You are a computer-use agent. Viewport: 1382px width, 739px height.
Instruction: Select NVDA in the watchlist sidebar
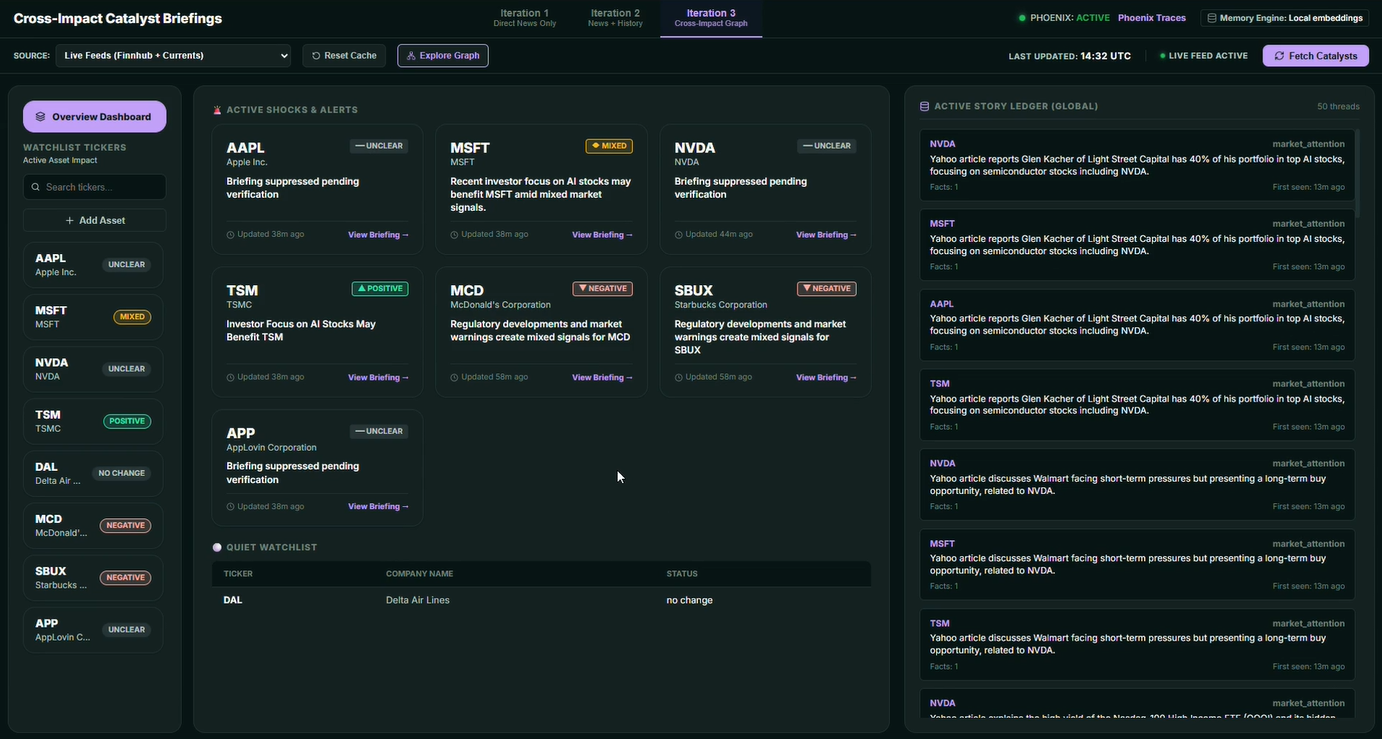(93, 369)
